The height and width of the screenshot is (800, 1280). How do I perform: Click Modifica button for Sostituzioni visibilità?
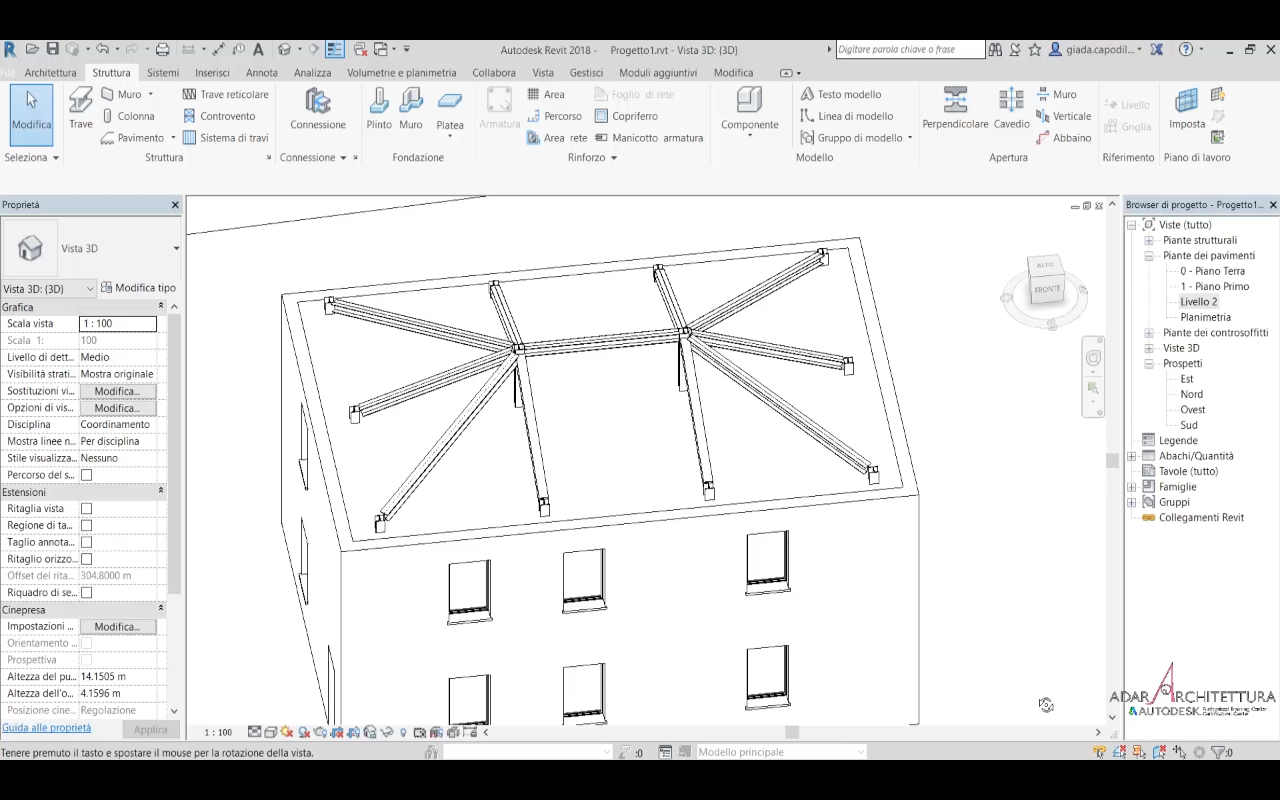tap(117, 391)
